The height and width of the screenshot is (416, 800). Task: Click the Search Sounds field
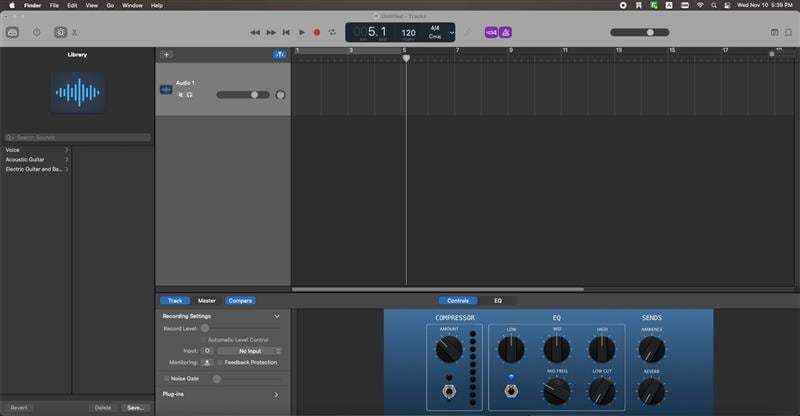tap(78, 137)
